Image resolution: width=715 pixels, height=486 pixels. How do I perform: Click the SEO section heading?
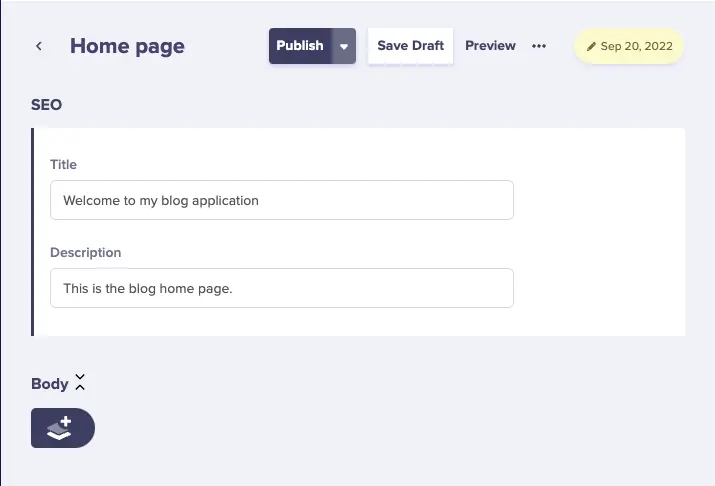(x=46, y=104)
